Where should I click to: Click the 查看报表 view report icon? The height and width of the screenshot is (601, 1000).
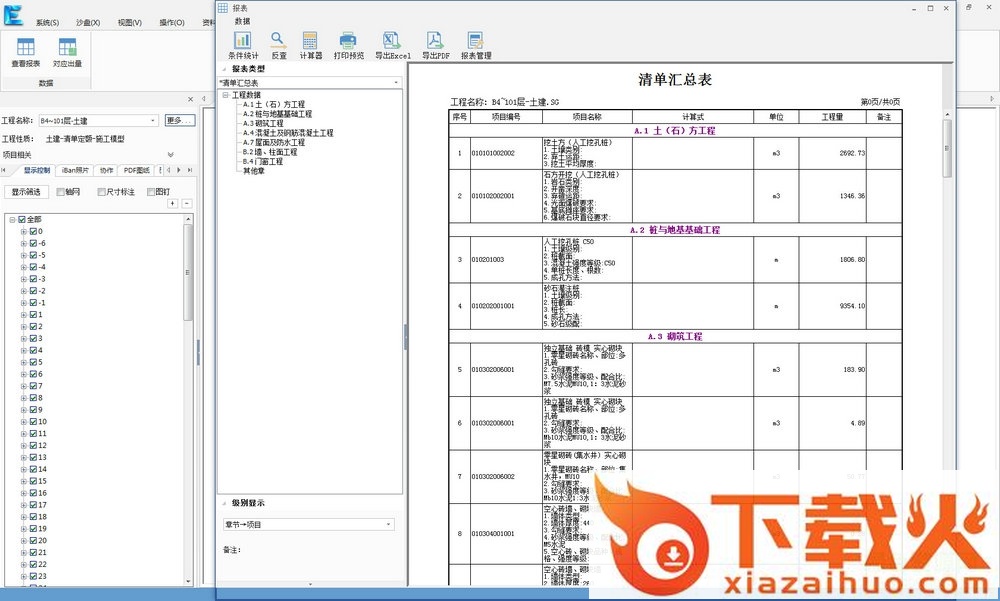pos(26,52)
